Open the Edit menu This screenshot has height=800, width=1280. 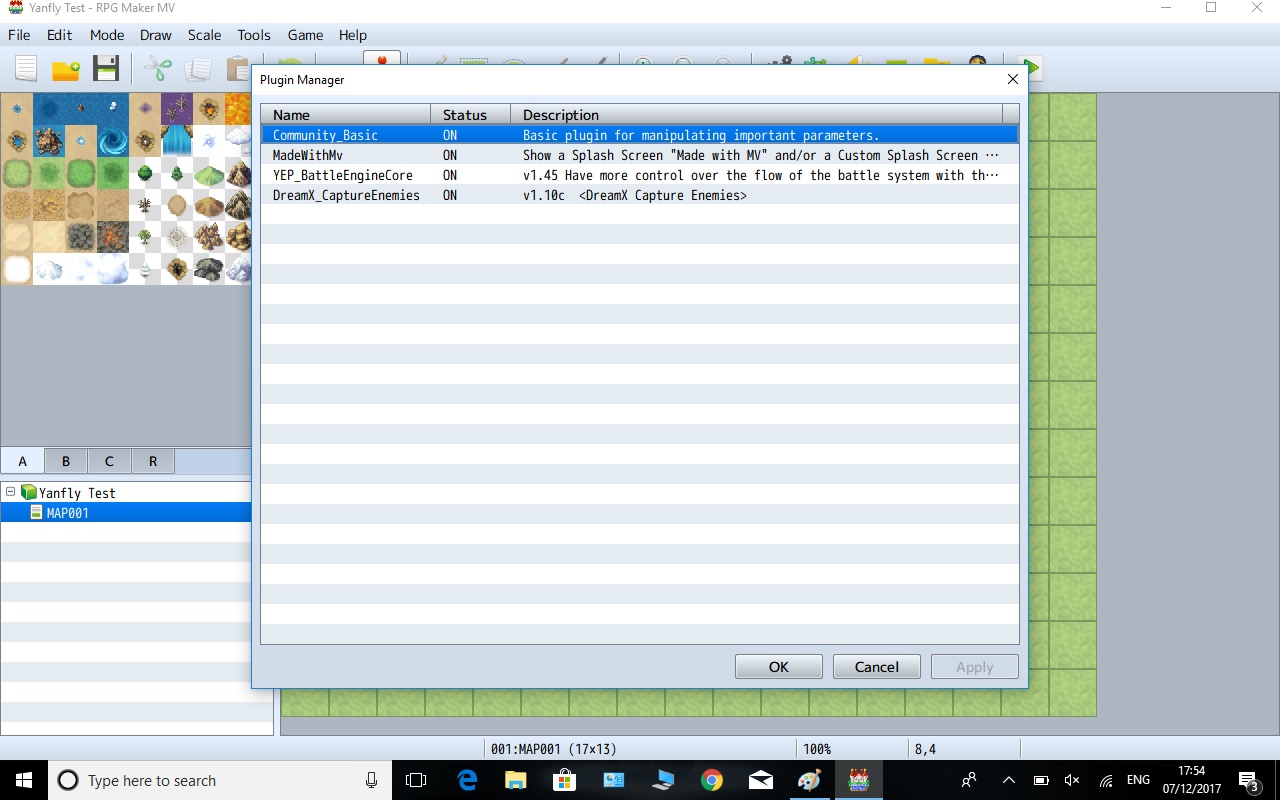(x=59, y=35)
